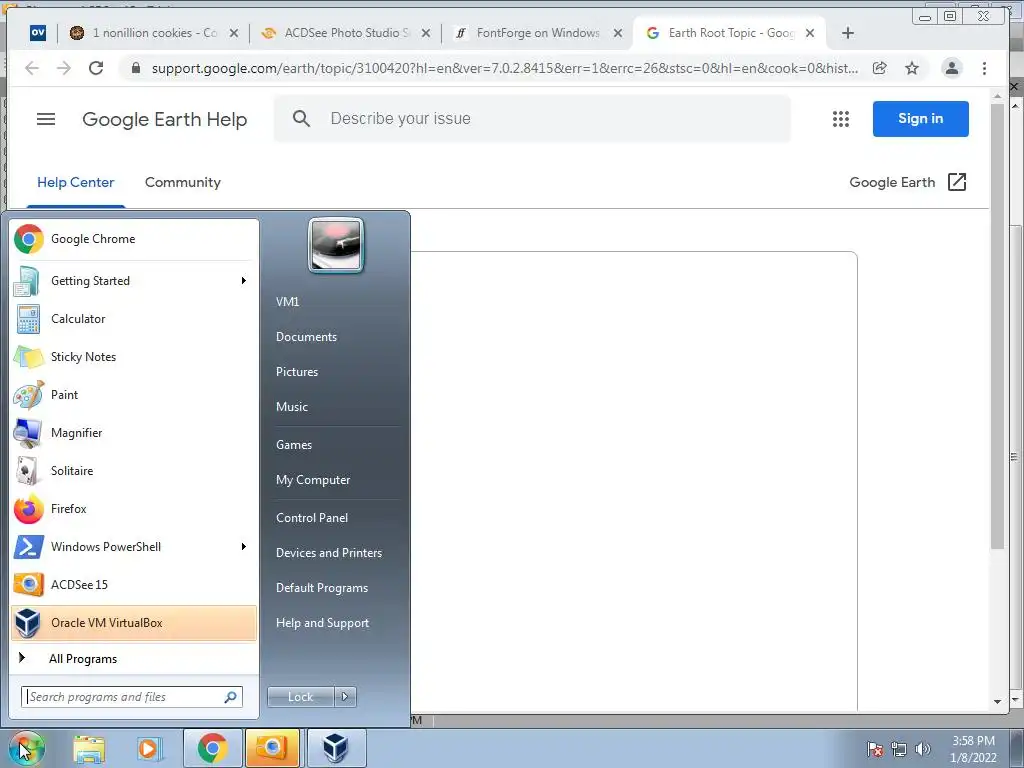Expand All Programs list
The height and width of the screenshot is (768, 1024).
pyautogui.click(x=134, y=659)
